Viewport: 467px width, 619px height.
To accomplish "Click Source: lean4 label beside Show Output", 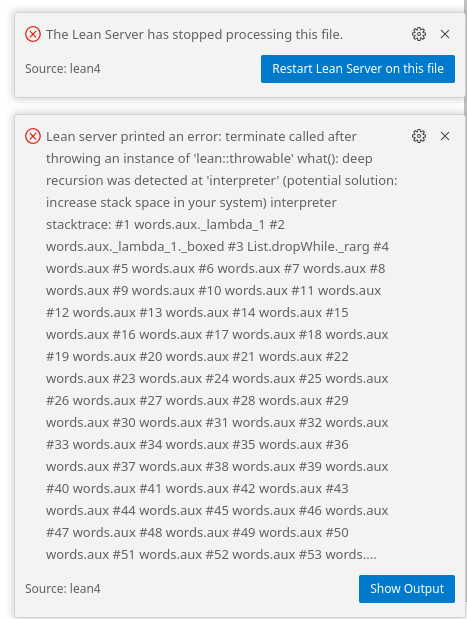I will point(63,589).
